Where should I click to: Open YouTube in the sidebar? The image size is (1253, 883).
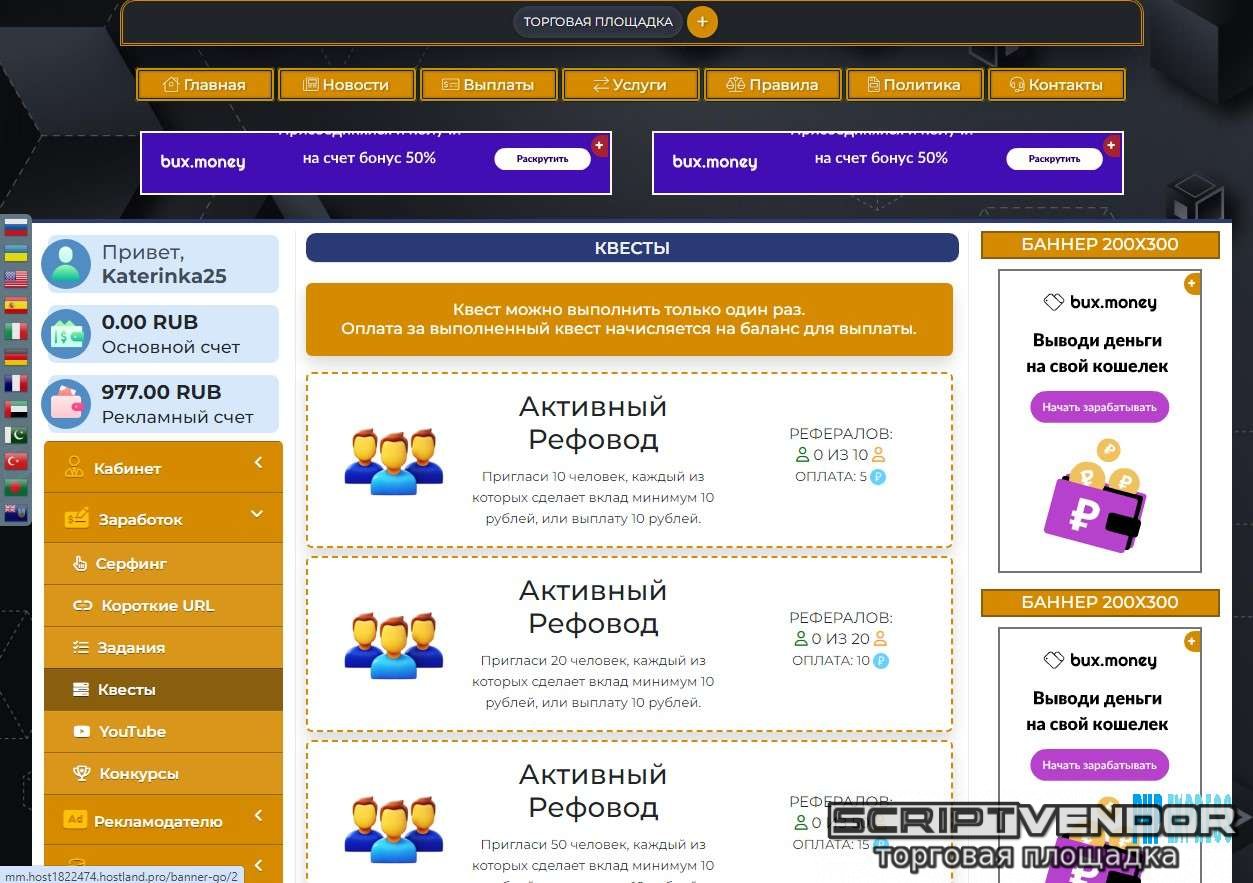point(163,732)
